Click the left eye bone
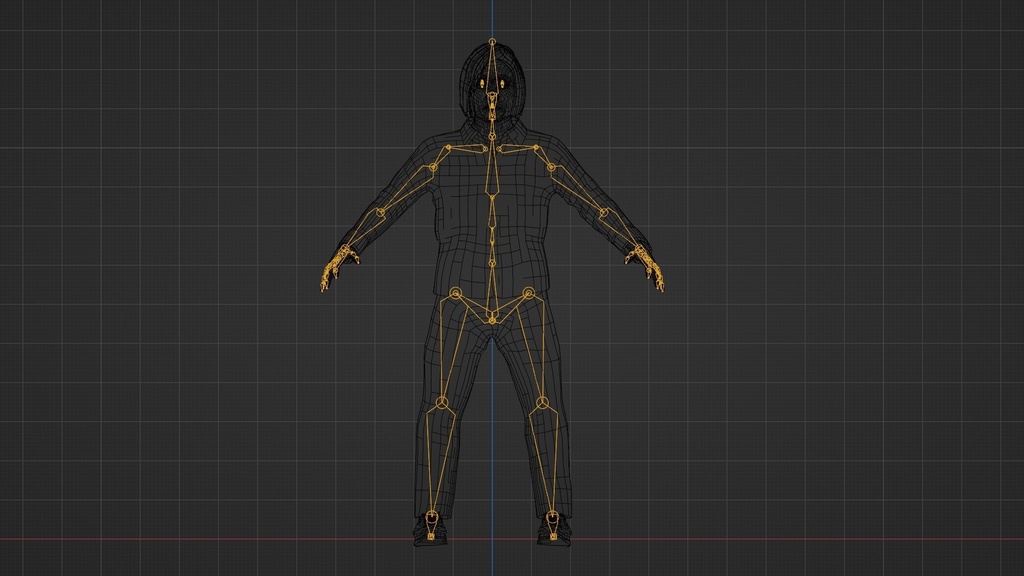The width and height of the screenshot is (1024, 576). [482, 83]
